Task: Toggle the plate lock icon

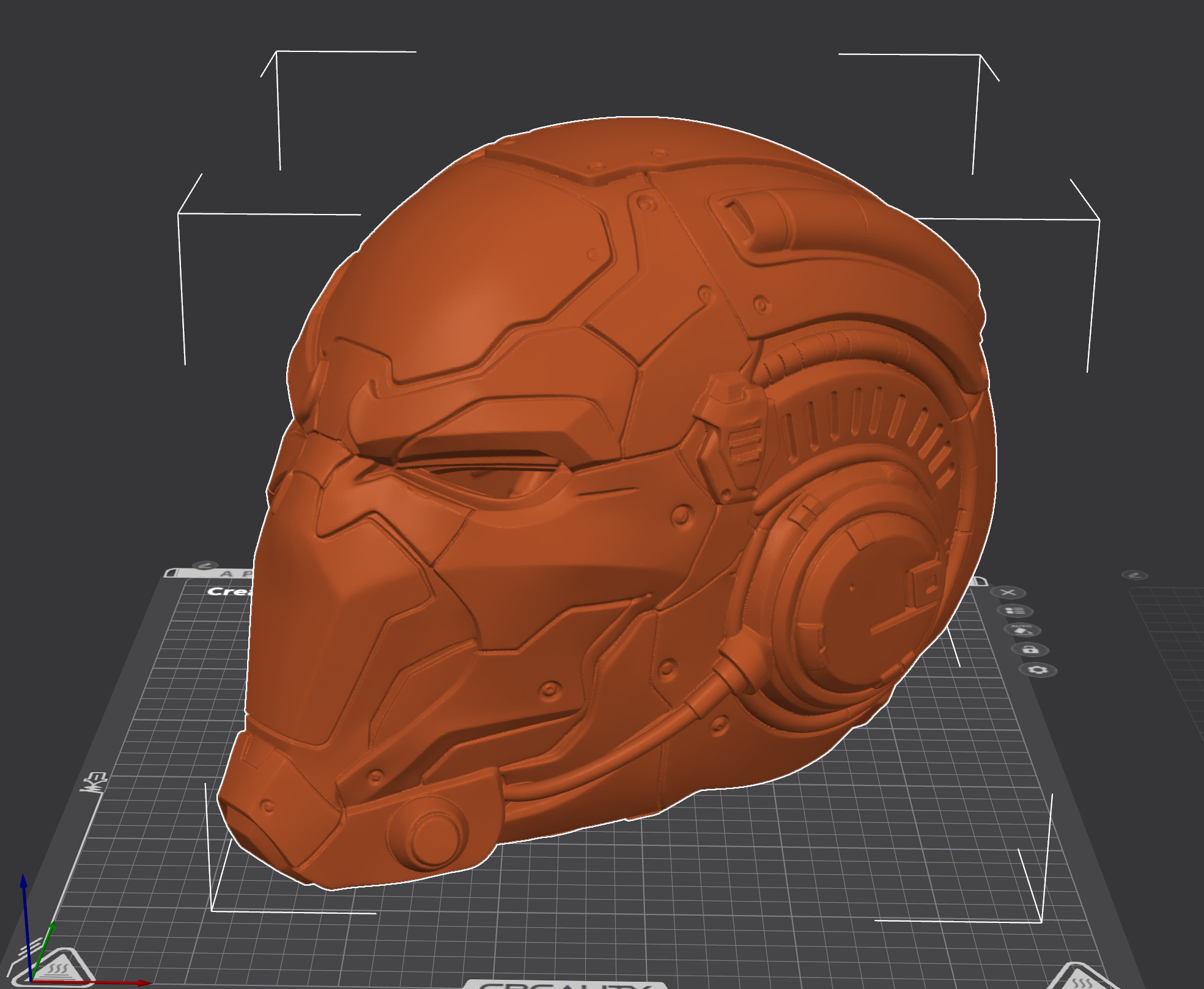Action: 1030,650
